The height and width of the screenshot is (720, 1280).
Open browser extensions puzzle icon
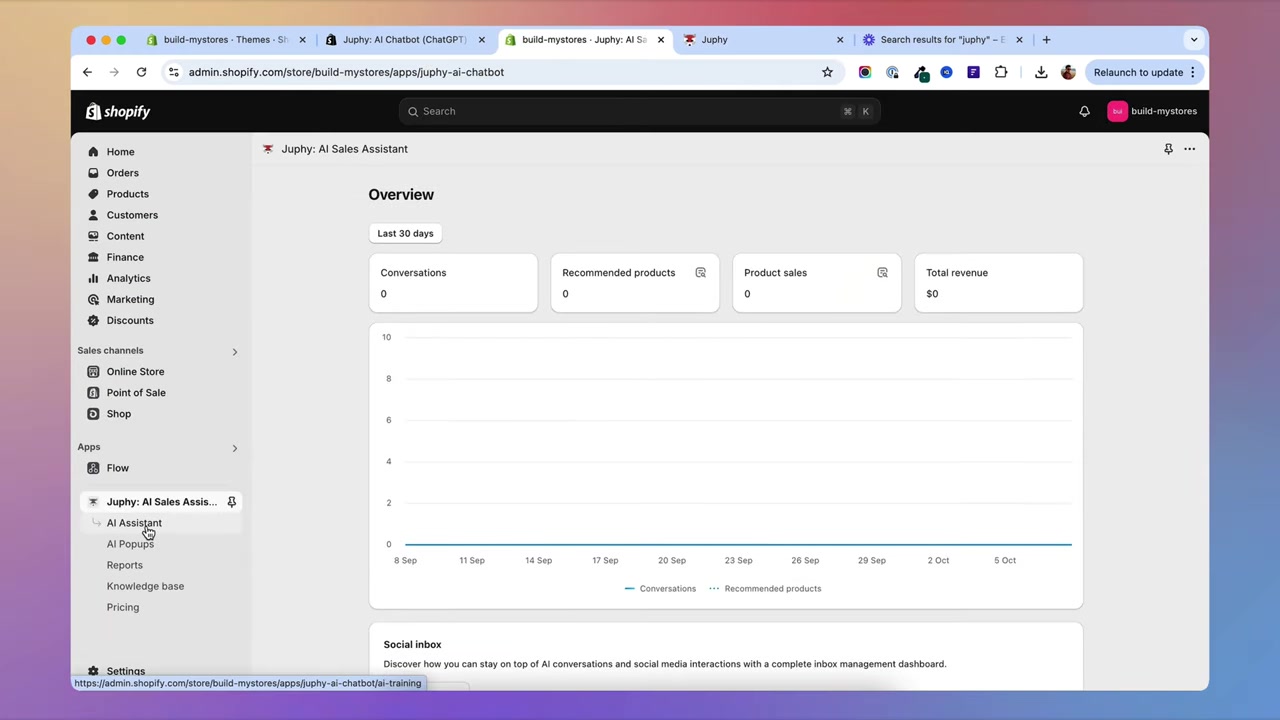click(x=1001, y=72)
